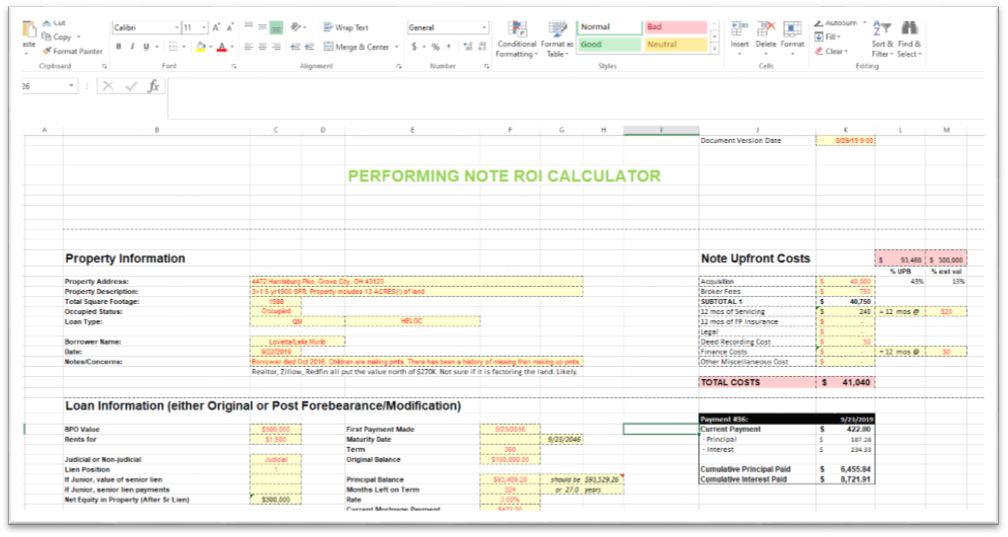
Task: Apply the Neutral cell style
Action: point(676,44)
